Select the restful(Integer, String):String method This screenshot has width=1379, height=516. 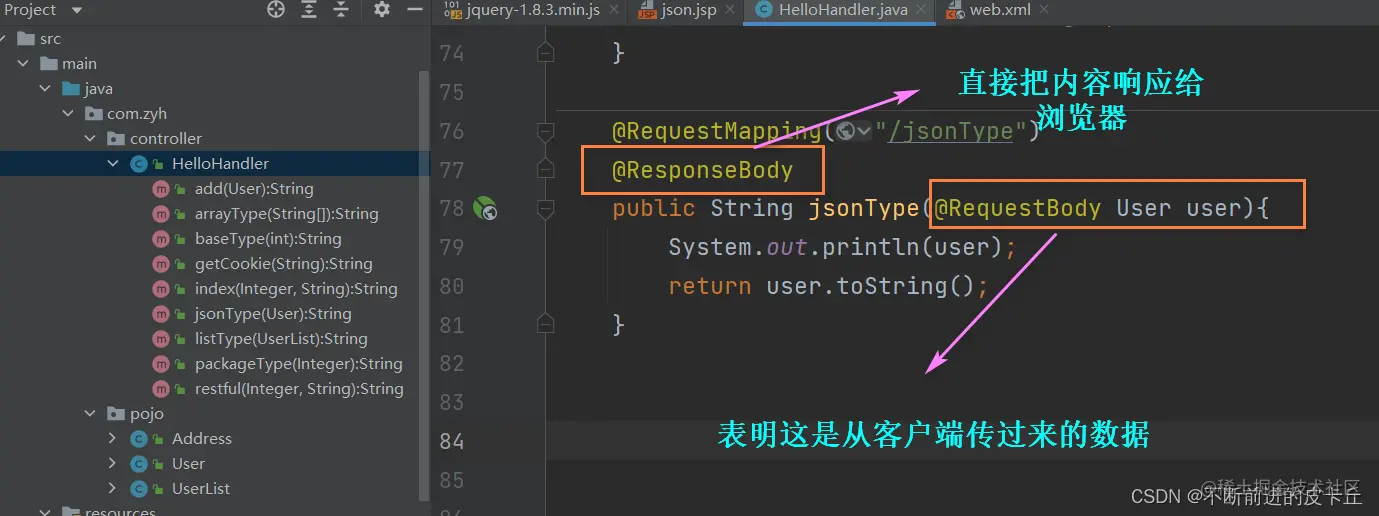click(x=299, y=388)
